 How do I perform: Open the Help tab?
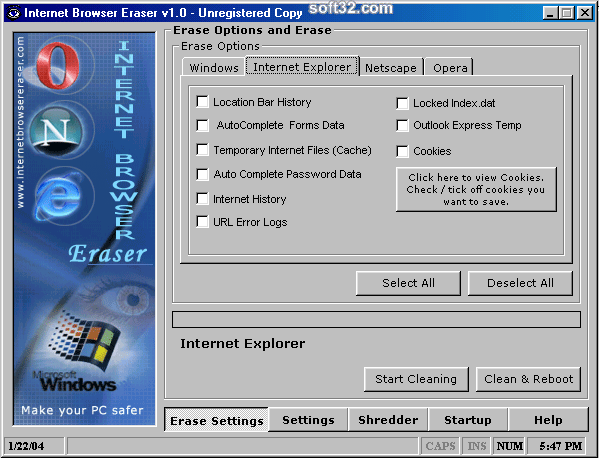(548, 420)
